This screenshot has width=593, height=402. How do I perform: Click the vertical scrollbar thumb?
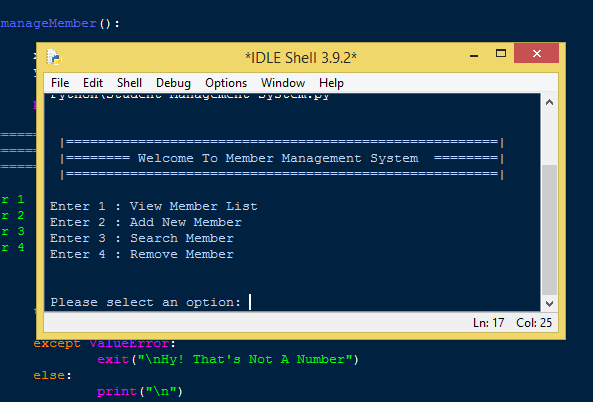[550, 230]
